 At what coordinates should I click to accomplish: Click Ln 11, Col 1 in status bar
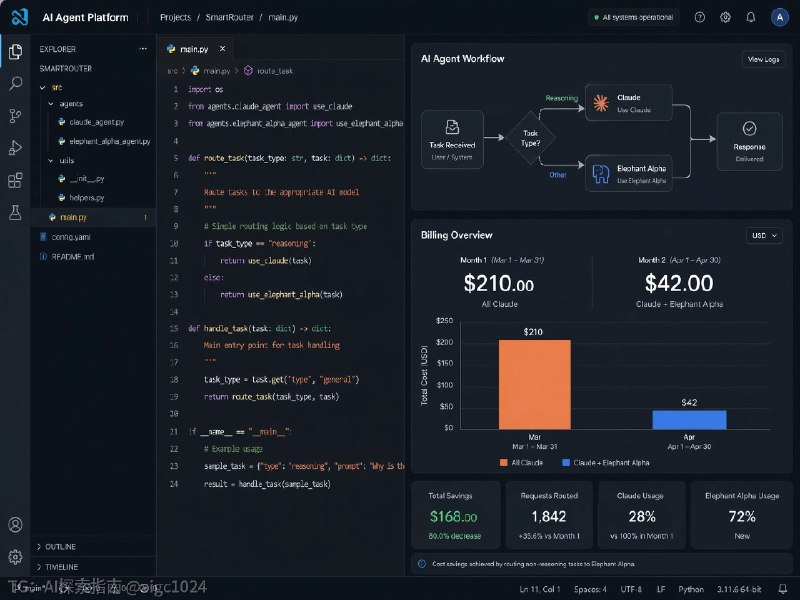(539, 589)
